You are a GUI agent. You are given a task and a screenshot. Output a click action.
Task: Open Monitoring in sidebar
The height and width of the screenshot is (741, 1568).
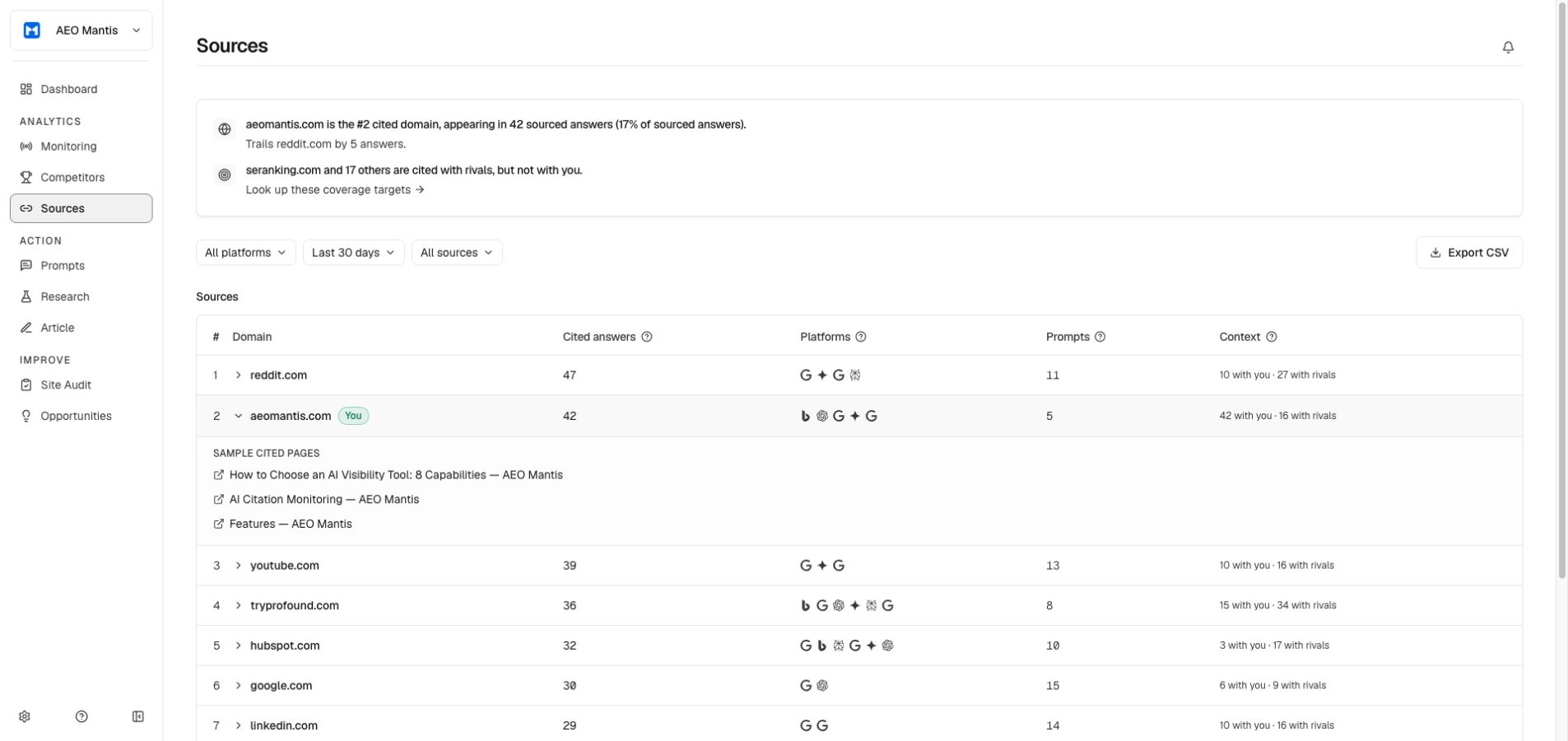point(81,147)
